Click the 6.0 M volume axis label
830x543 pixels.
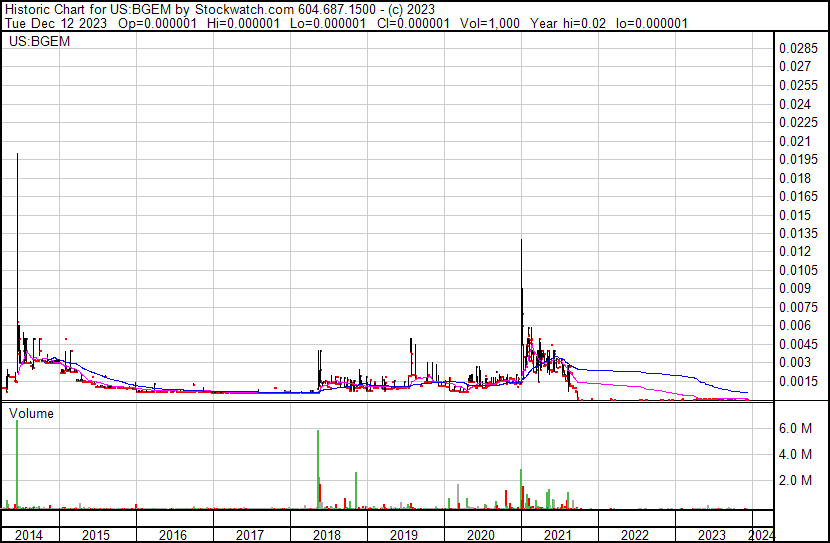tap(796, 428)
